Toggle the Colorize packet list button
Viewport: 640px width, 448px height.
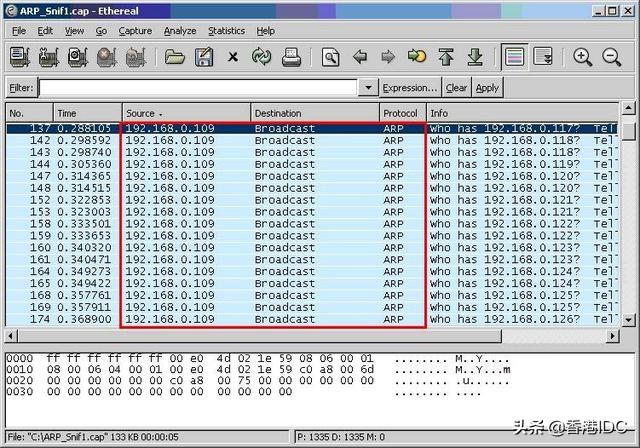[x=515, y=57]
